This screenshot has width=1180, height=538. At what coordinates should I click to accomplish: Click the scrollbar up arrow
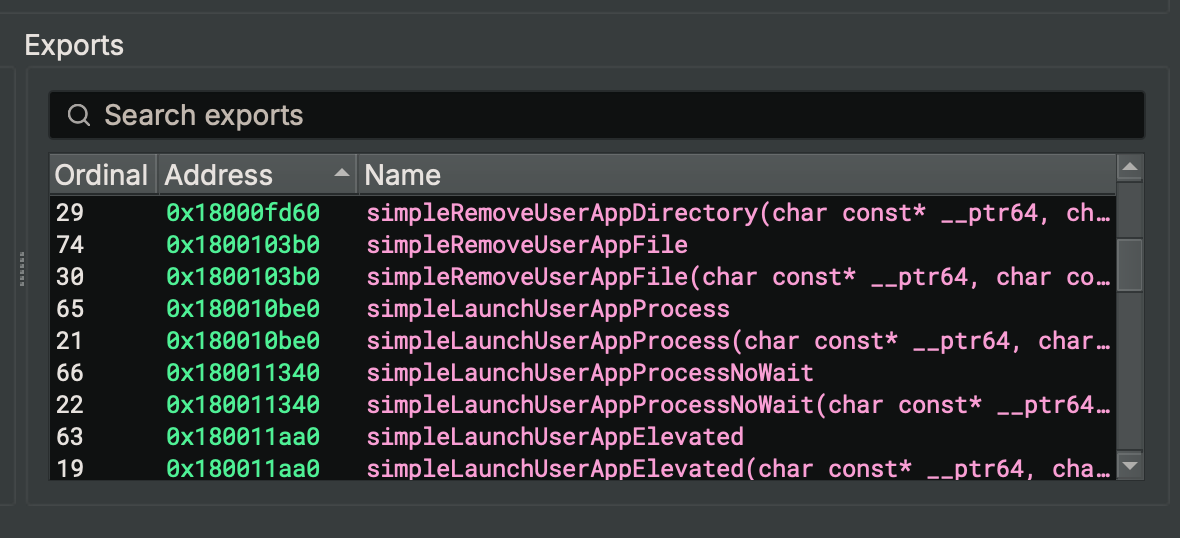tap(1130, 167)
